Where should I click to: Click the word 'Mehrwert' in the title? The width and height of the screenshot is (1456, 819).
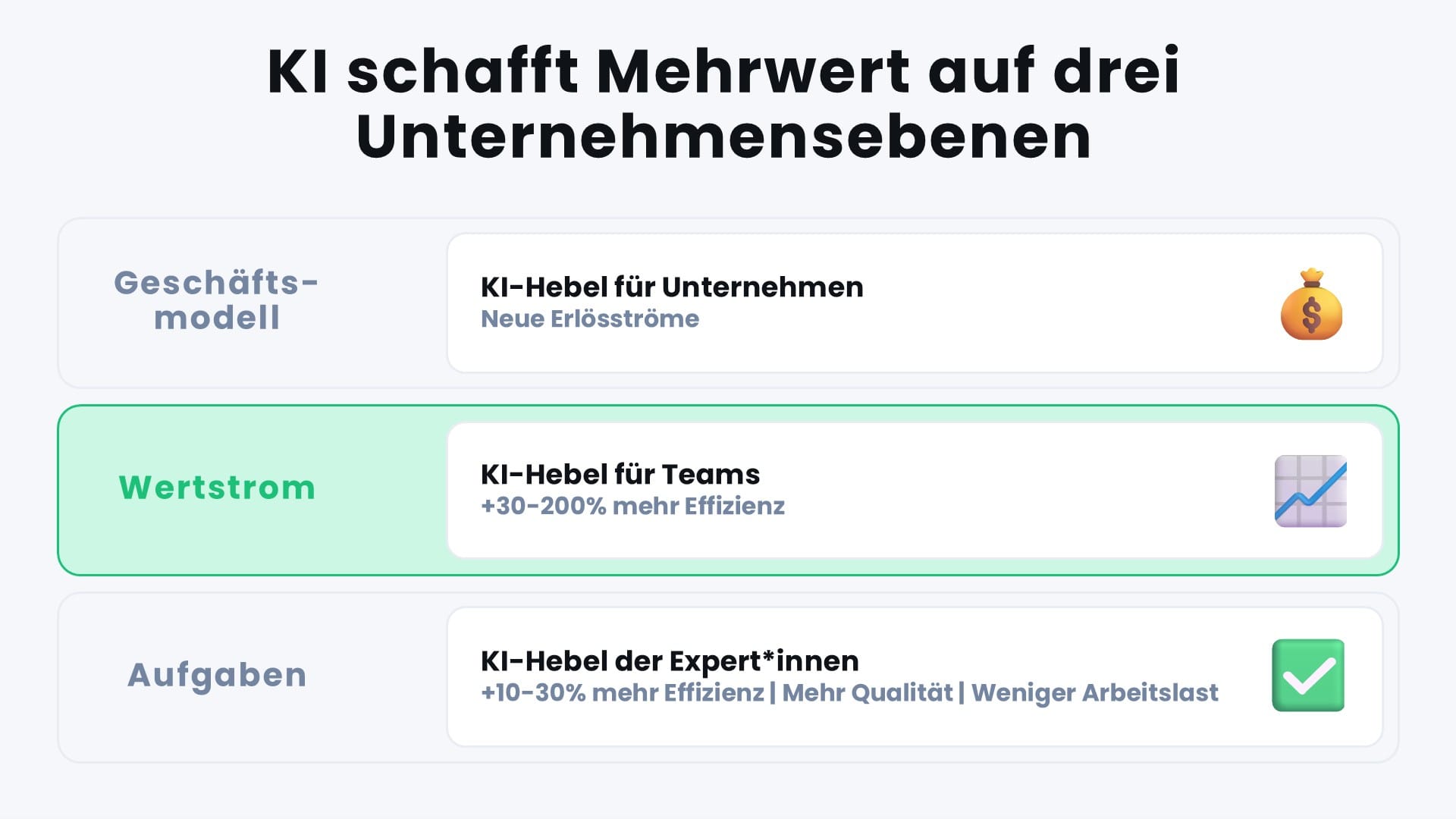click(753, 71)
